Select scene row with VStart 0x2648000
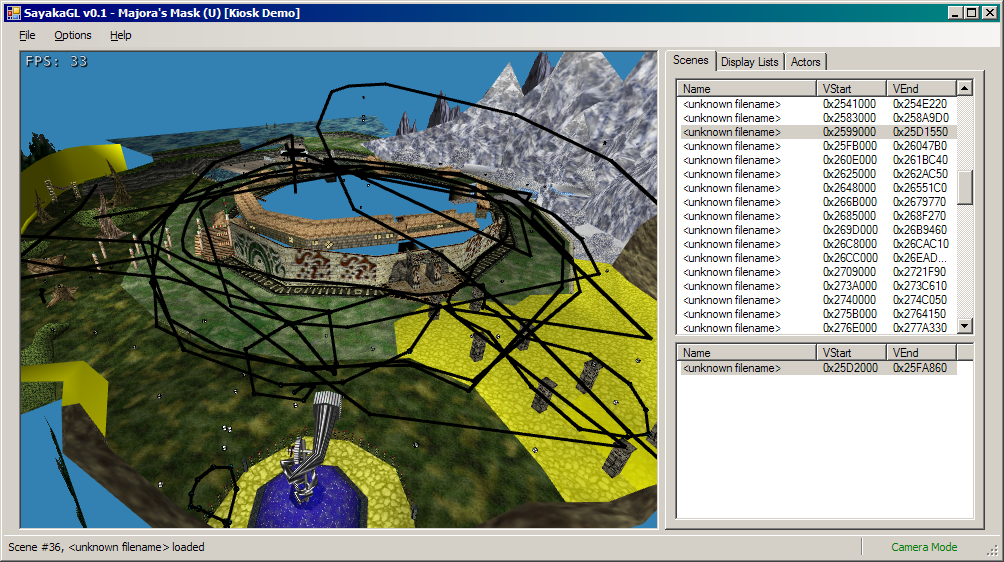This screenshot has height=562, width=1004. (818, 188)
